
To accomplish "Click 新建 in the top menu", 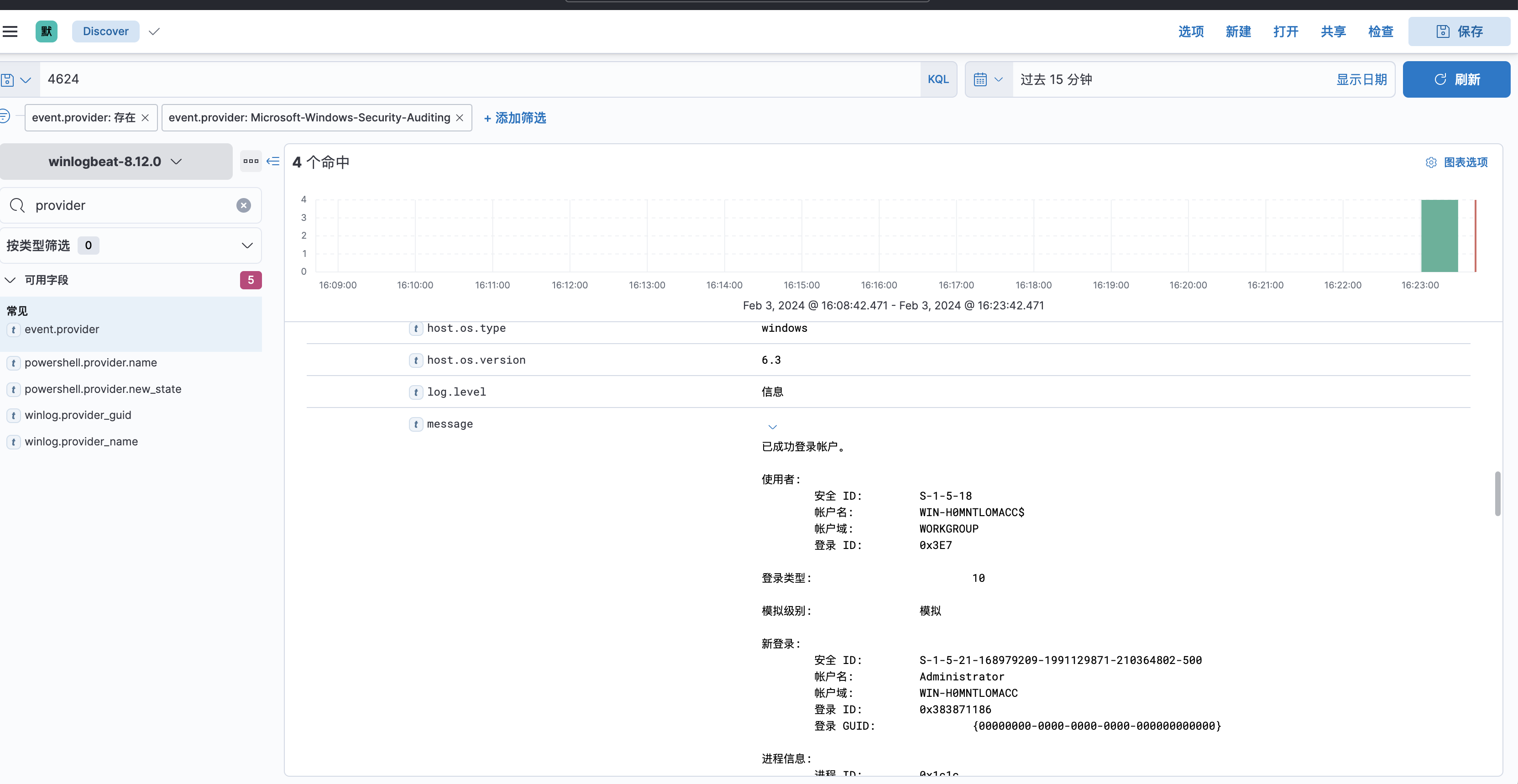I will coord(1238,31).
